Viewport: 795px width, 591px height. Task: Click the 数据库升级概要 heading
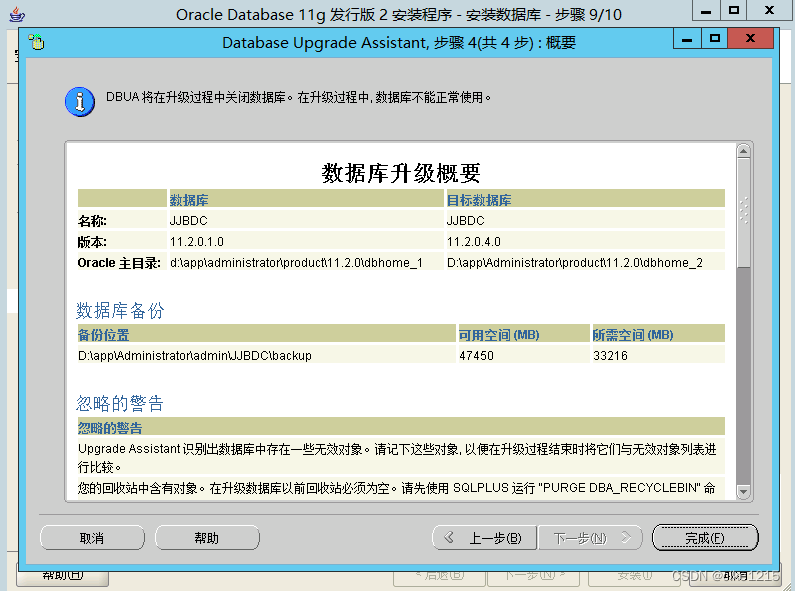[x=401, y=173]
